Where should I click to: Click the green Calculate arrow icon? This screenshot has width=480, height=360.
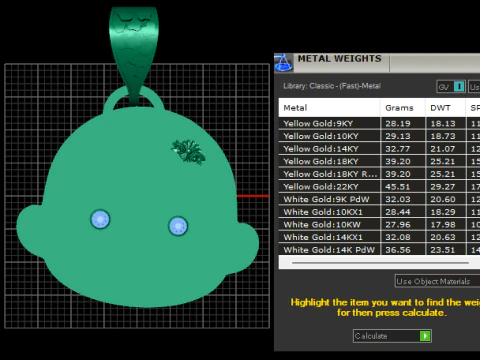[x=425, y=336]
